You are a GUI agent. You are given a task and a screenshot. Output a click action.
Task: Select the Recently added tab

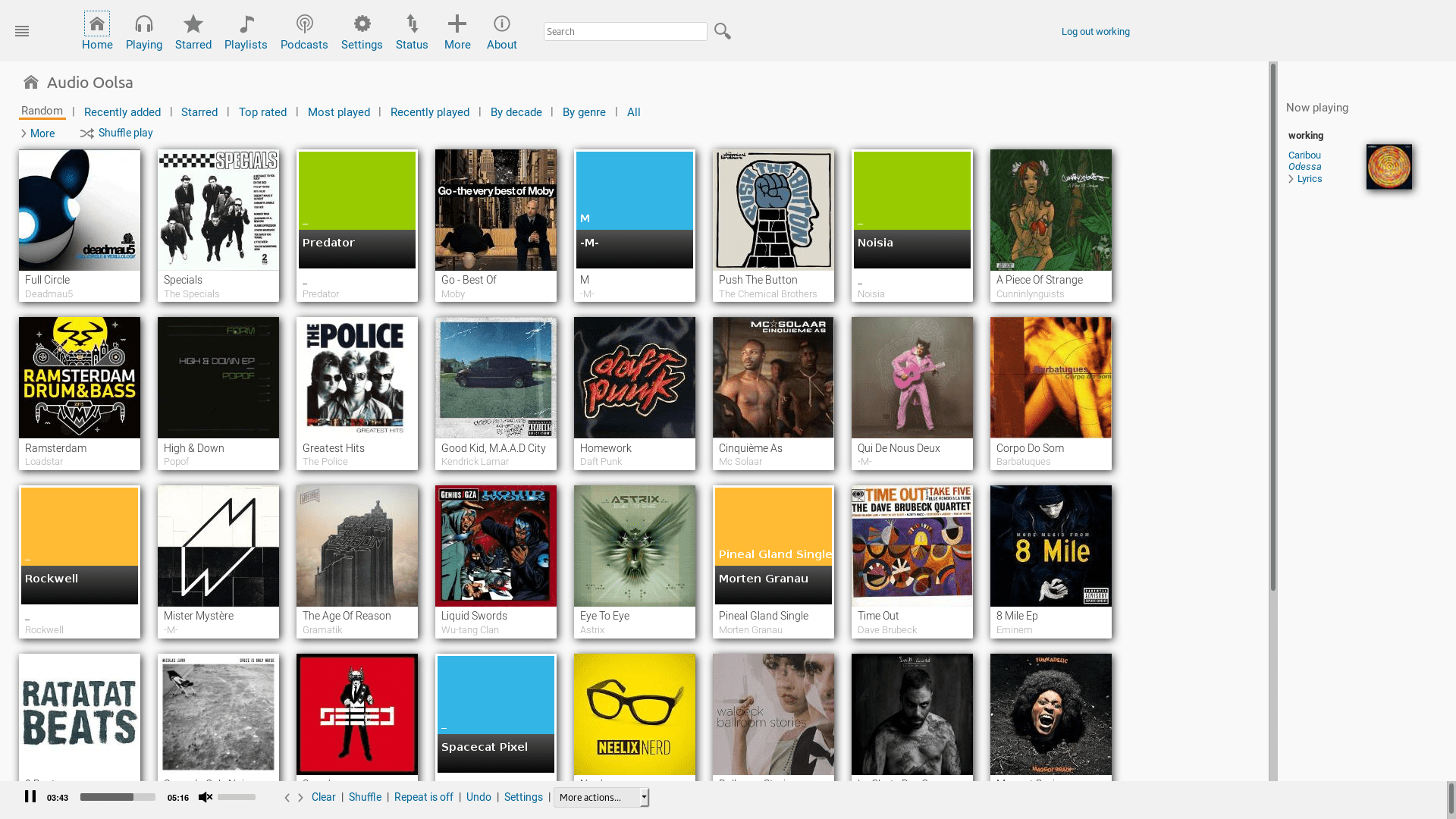[x=122, y=111]
